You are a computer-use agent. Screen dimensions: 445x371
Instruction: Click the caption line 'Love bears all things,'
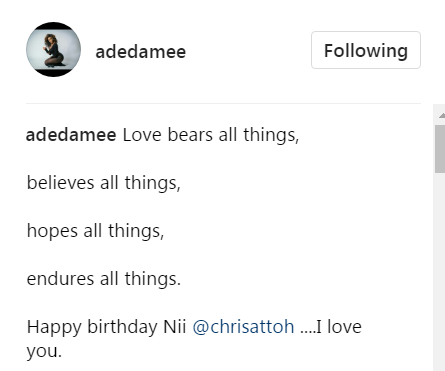[211, 135]
